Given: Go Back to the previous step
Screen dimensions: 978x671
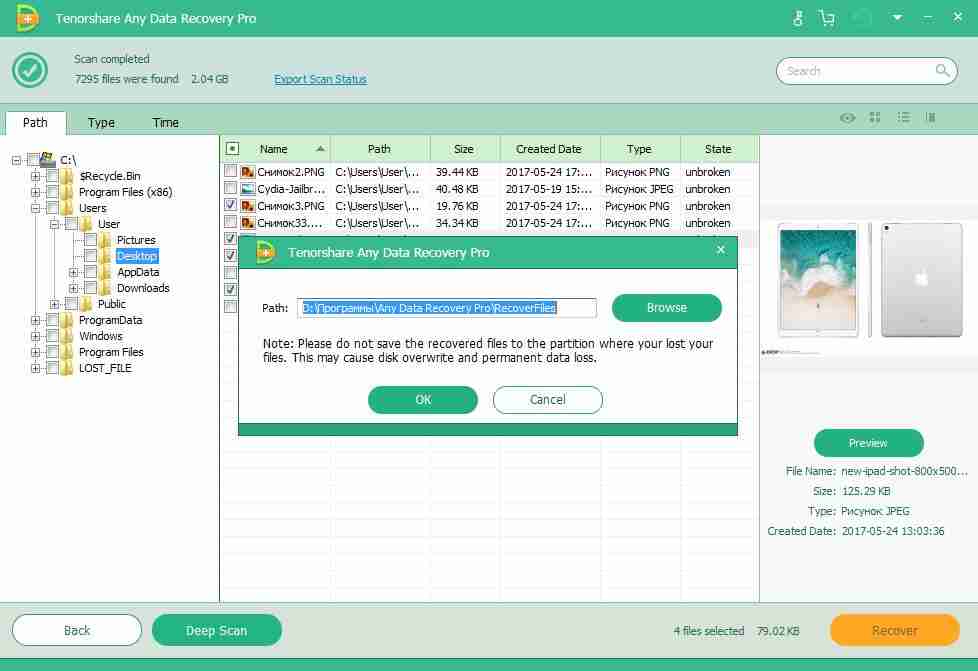Looking at the screenshot, I should point(77,630).
